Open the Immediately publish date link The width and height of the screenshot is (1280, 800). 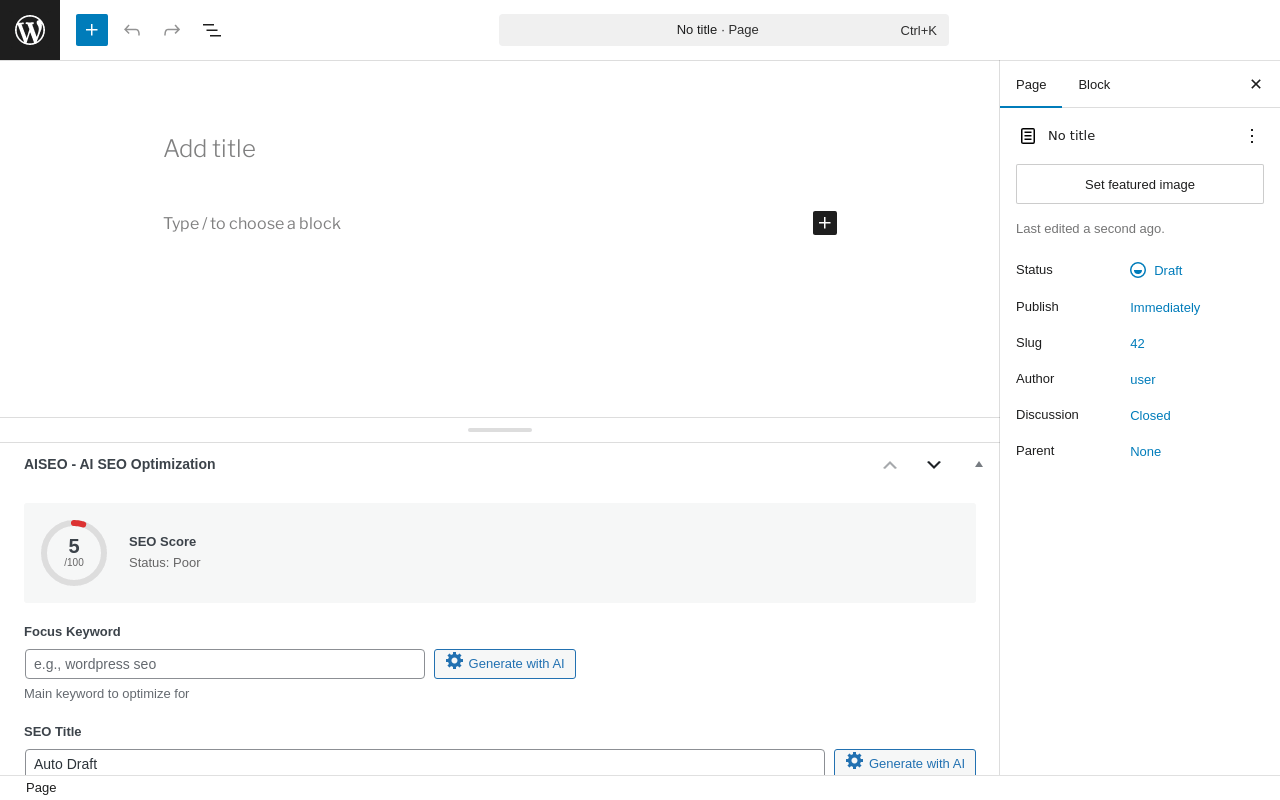[1165, 307]
